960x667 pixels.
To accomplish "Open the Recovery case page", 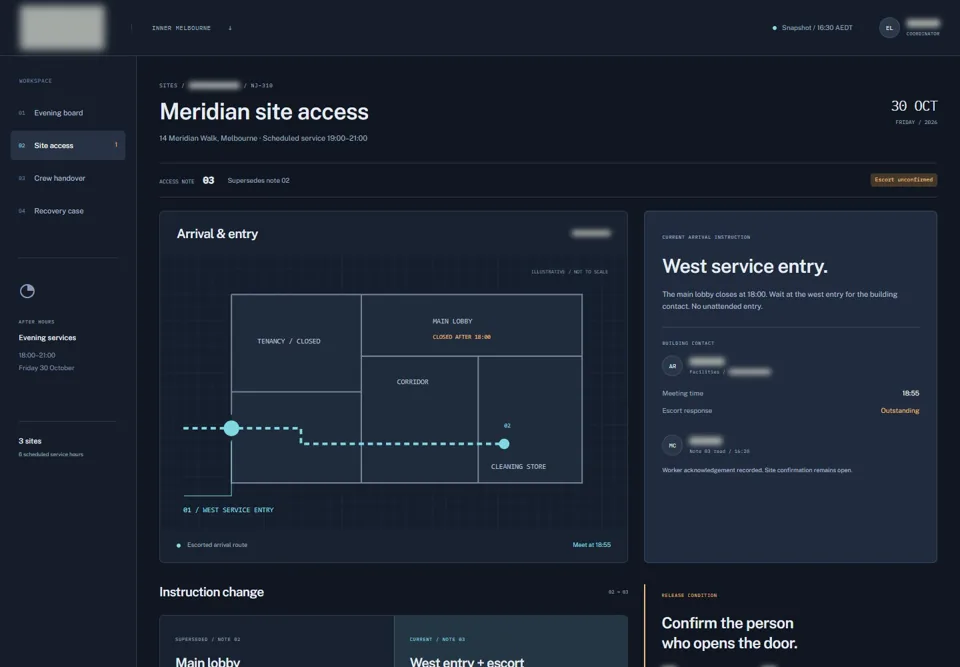I will pyautogui.click(x=67, y=211).
